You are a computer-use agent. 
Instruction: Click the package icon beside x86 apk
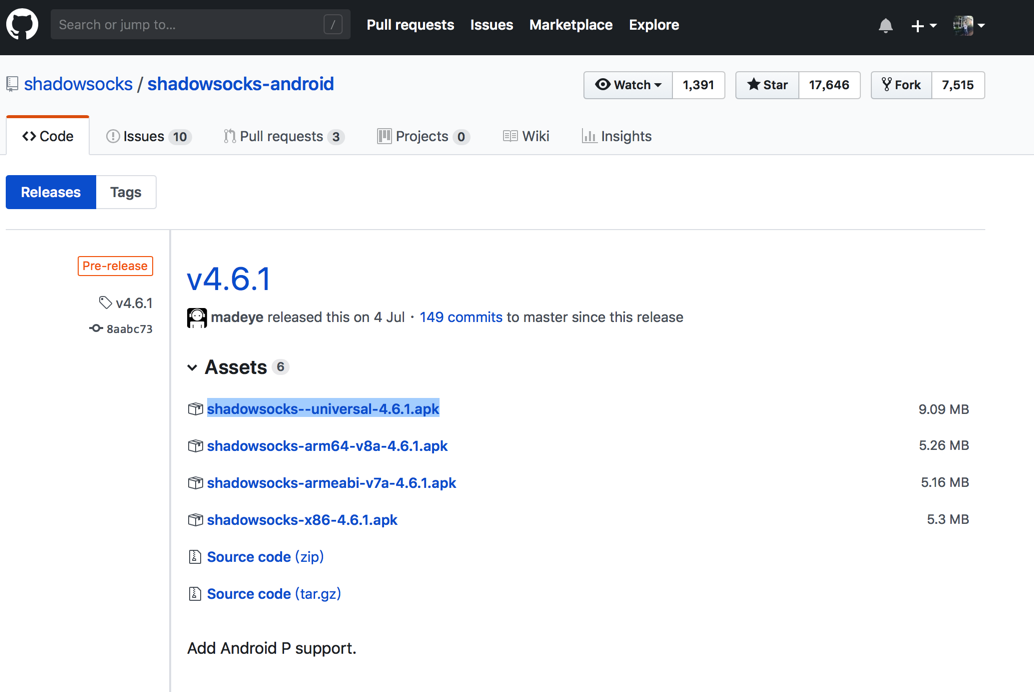(195, 520)
